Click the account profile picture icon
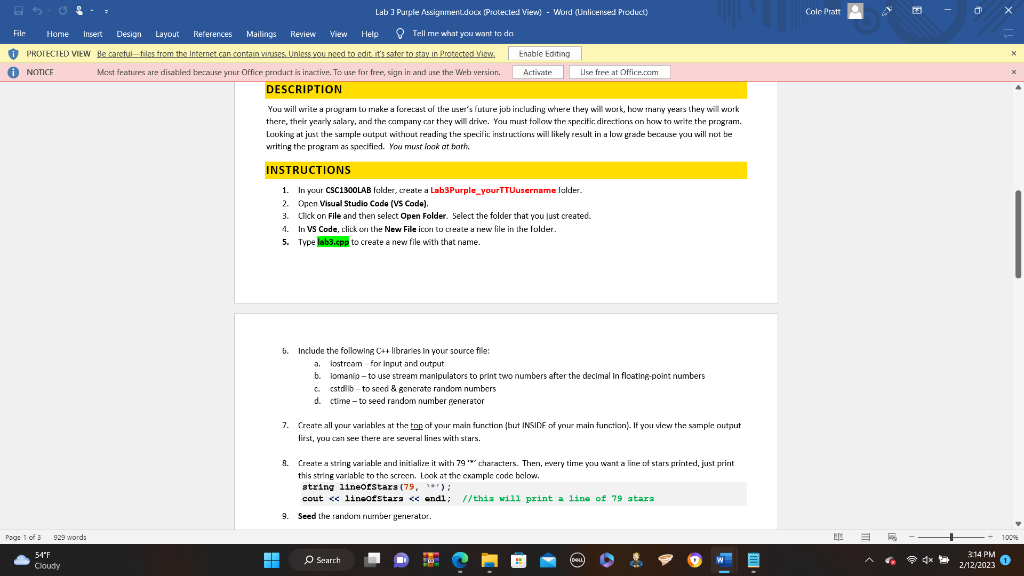This screenshot has width=1024, height=576. point(856,11)
